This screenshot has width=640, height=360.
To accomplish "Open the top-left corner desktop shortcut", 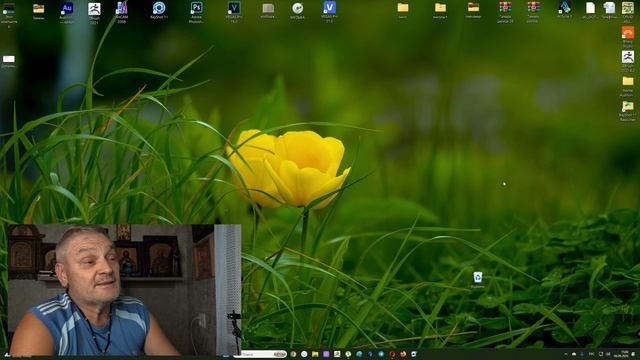I will click(9, 9).
